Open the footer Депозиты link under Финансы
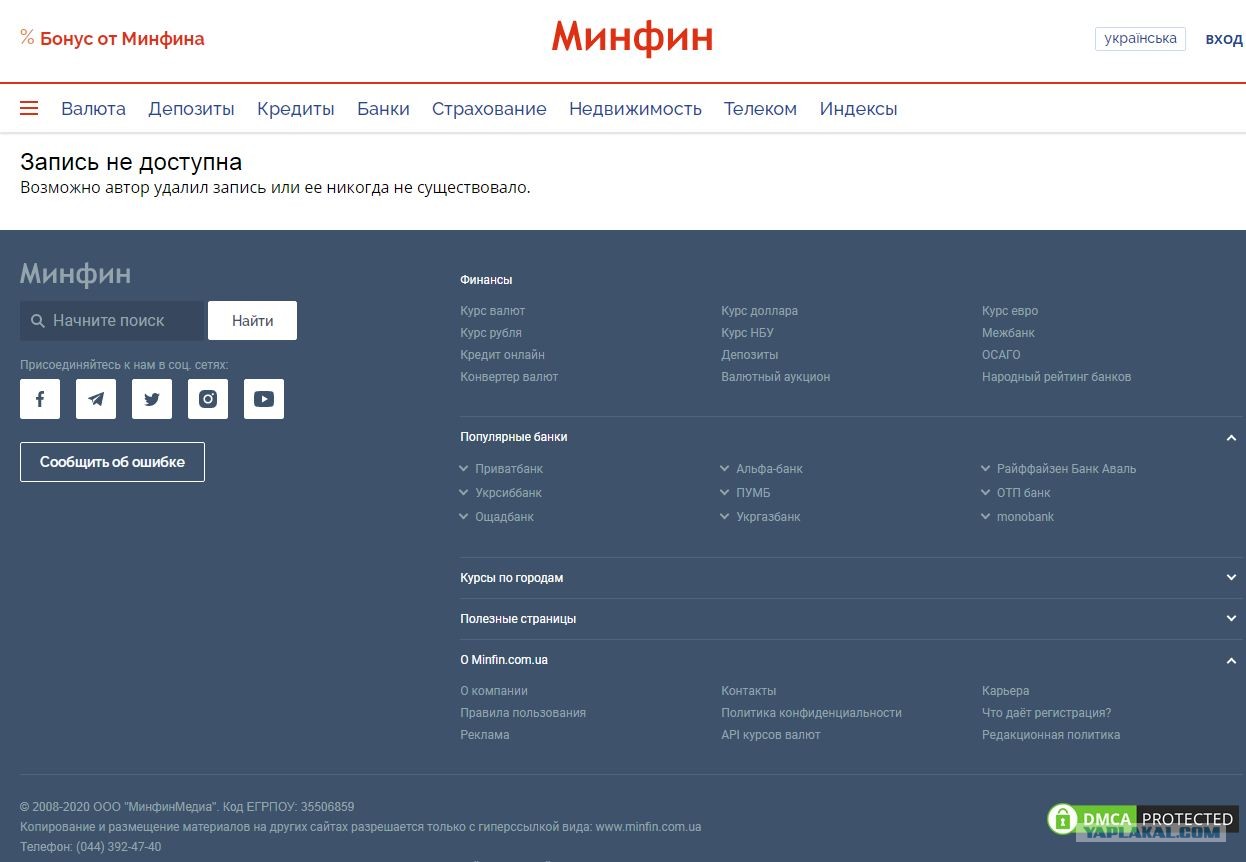Screen dimensions: 1246x862 tap(749, 355)
